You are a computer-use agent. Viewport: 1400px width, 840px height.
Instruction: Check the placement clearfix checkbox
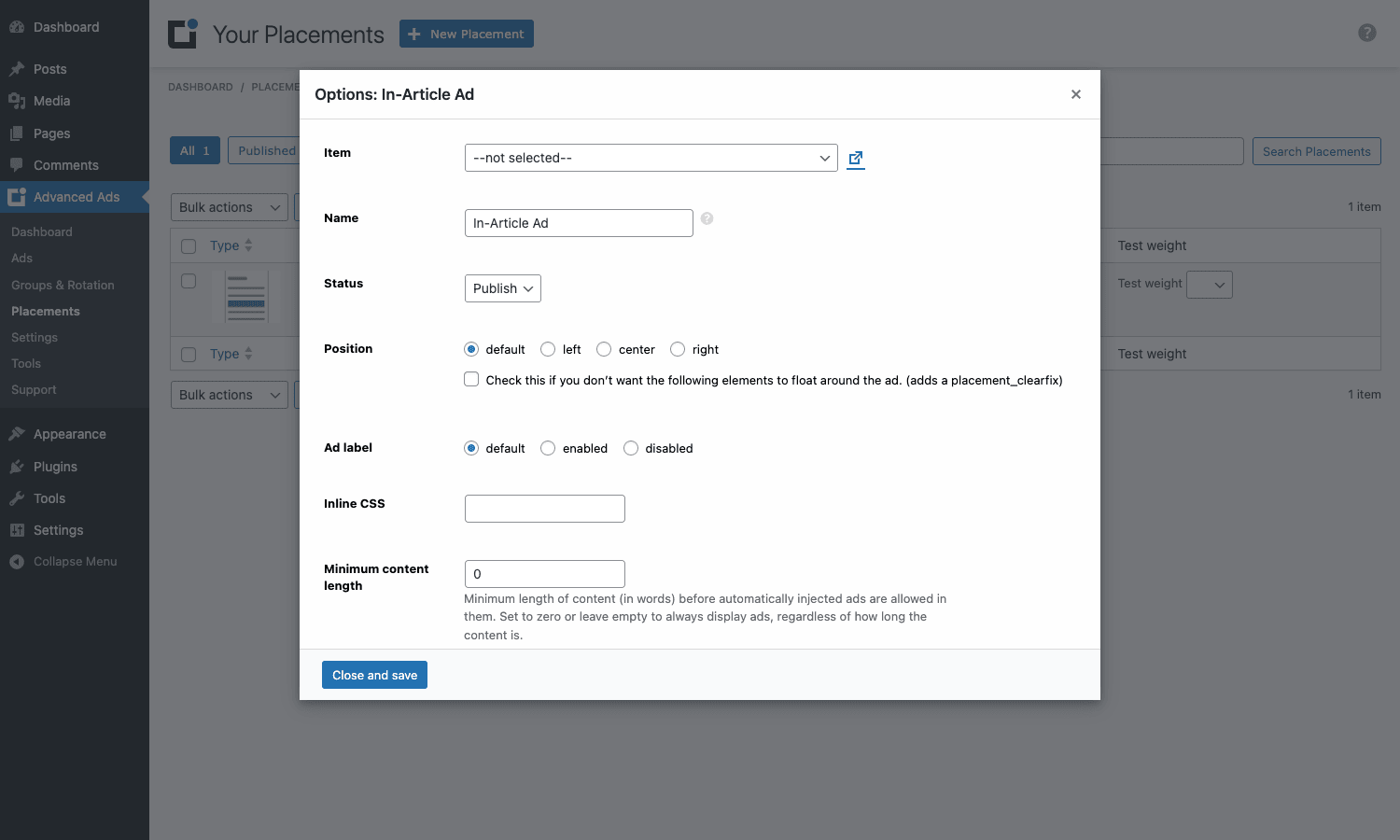(471, 379)
